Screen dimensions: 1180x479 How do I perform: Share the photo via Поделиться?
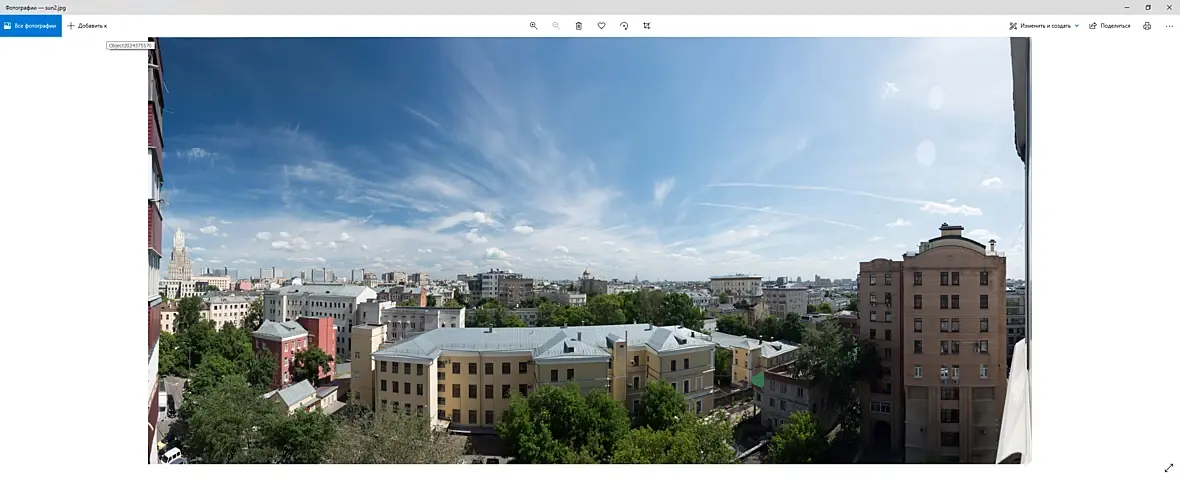1109,26
